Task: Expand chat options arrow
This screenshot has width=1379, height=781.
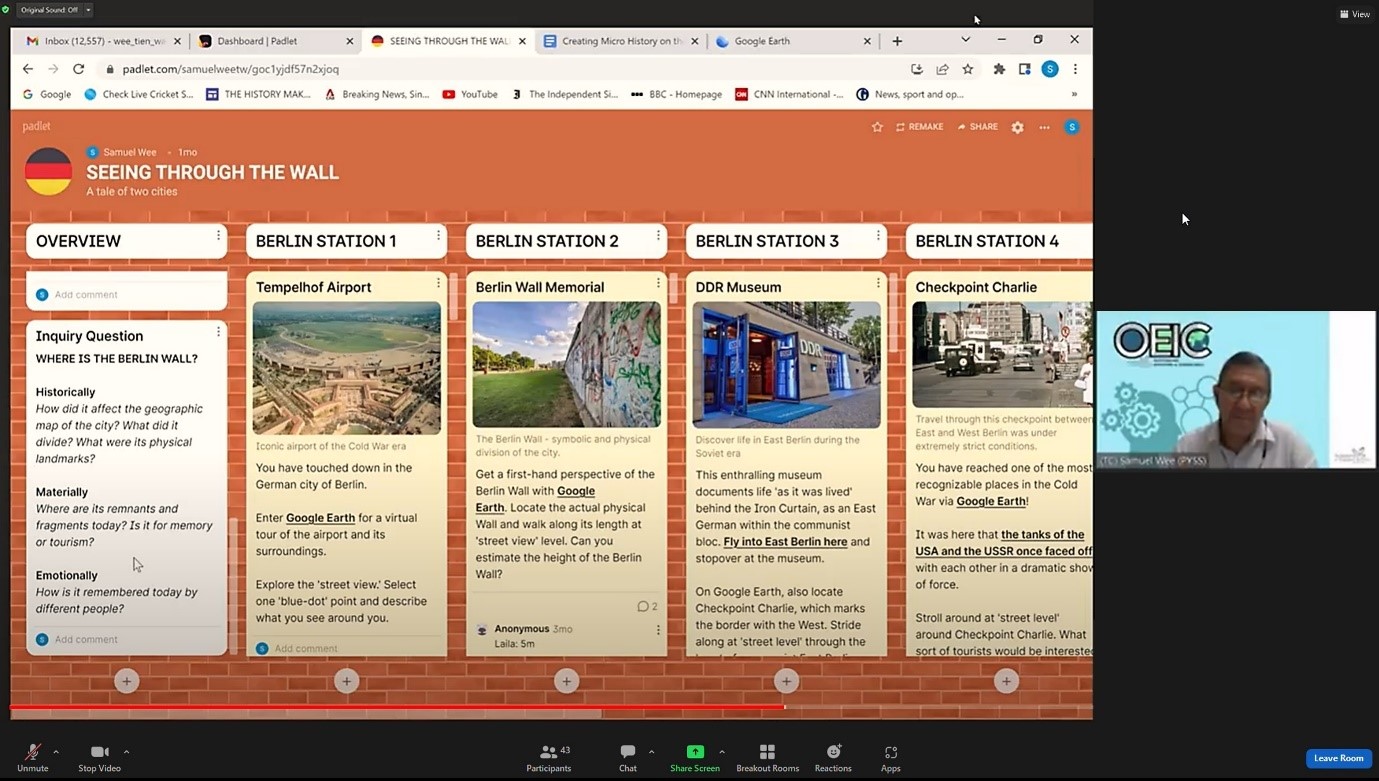Action: pos(651,751)
